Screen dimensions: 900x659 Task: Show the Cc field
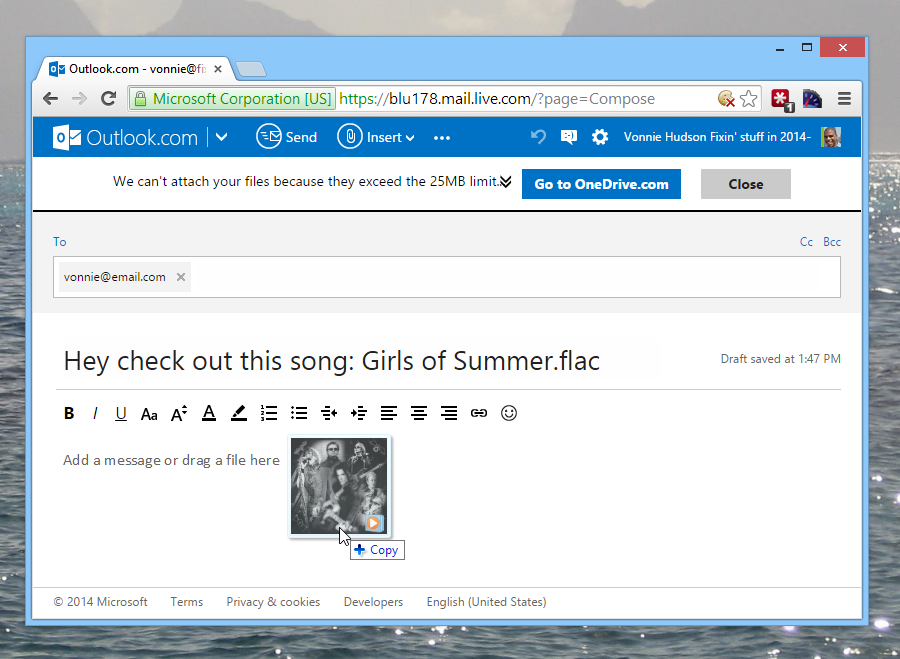806,242
